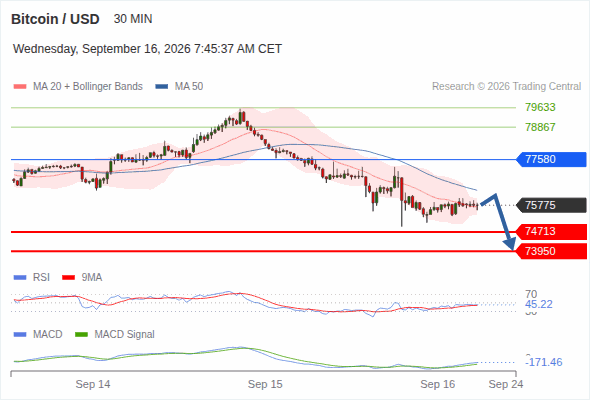Click the 74713 red support tag

(551, 231)
